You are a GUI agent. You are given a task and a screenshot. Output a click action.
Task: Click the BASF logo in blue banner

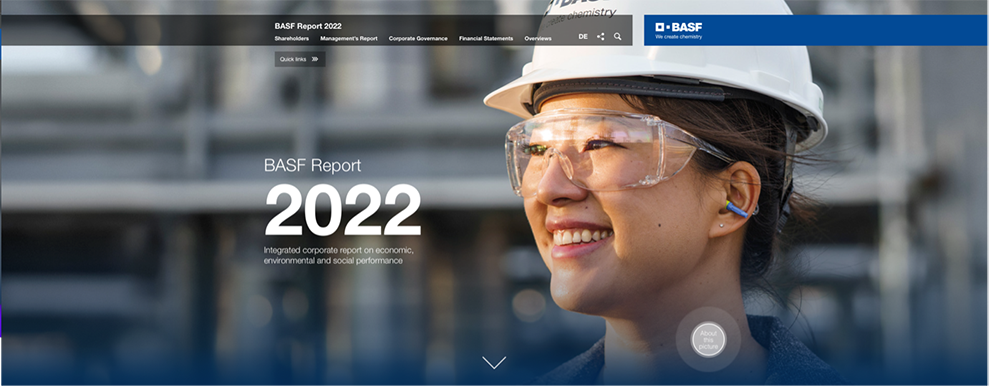679,27
